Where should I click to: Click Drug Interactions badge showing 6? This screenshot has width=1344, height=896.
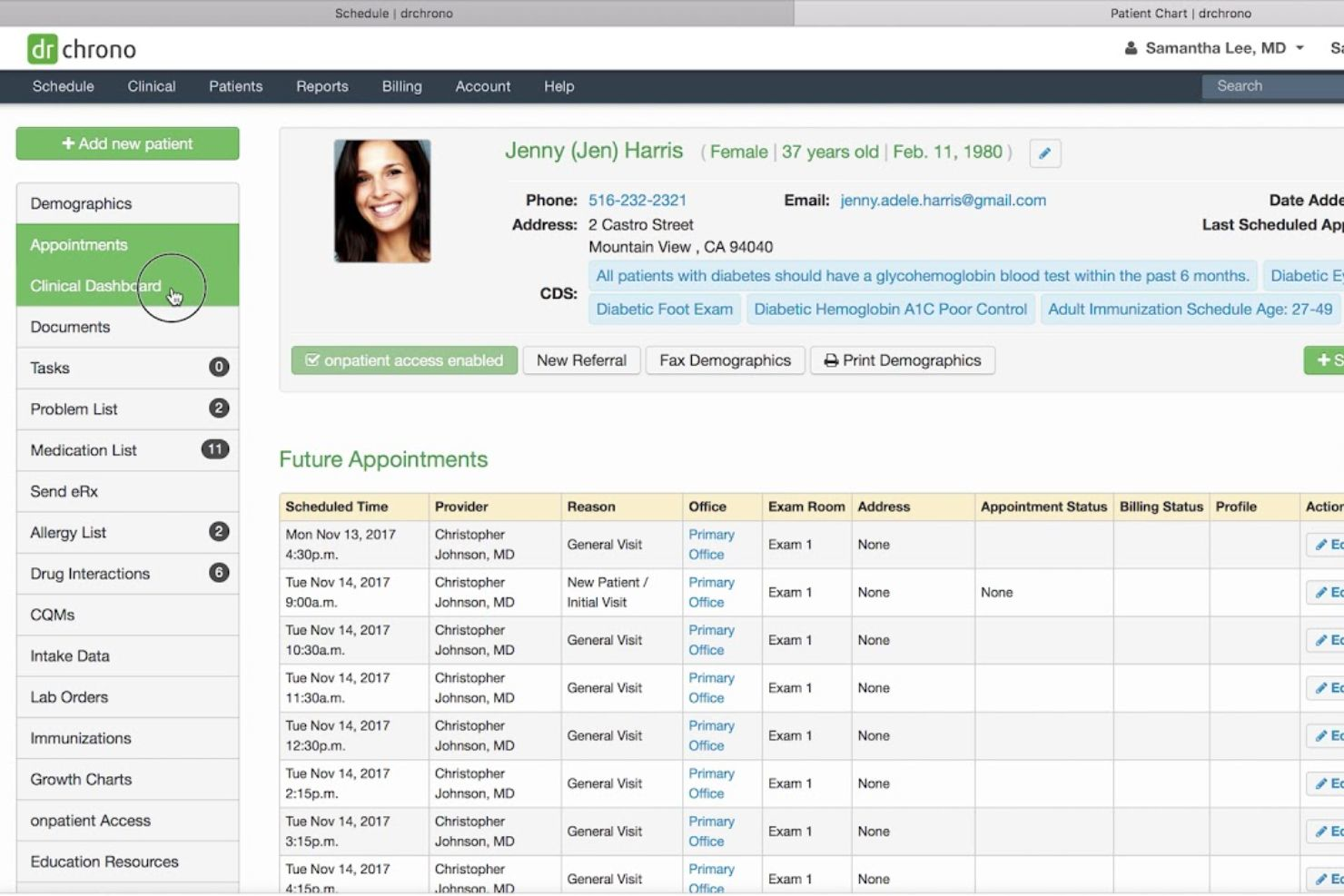pyautogui.click(x=219, y=572)
